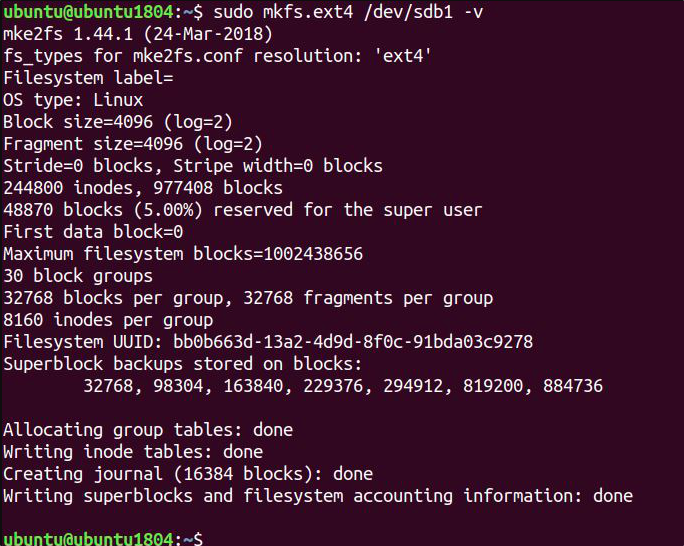
Task: Click Maximum filesystem blocks value 1002438656
Action: click(313, 254)
